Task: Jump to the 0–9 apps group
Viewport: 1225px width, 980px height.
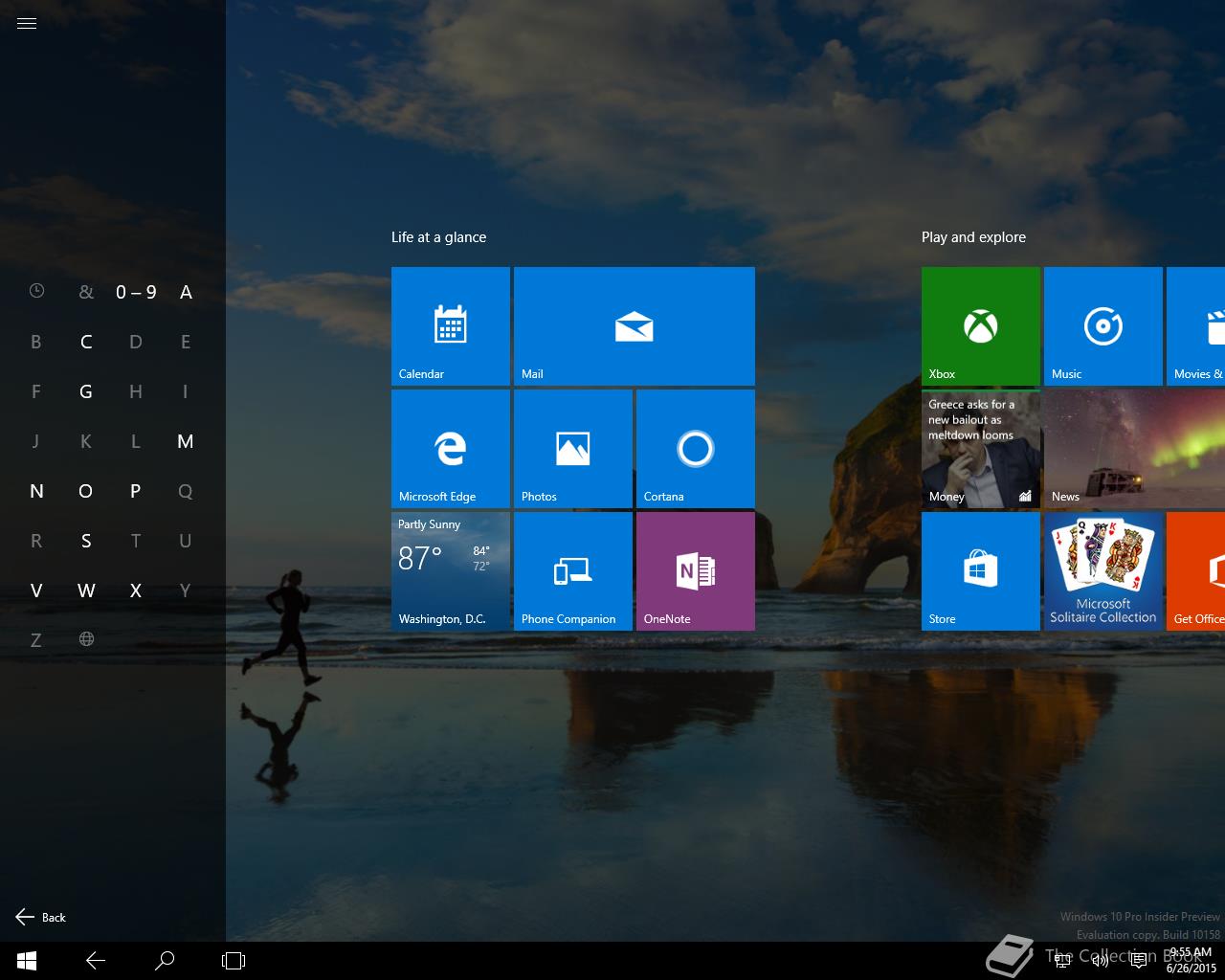Action: pos(136,292)
